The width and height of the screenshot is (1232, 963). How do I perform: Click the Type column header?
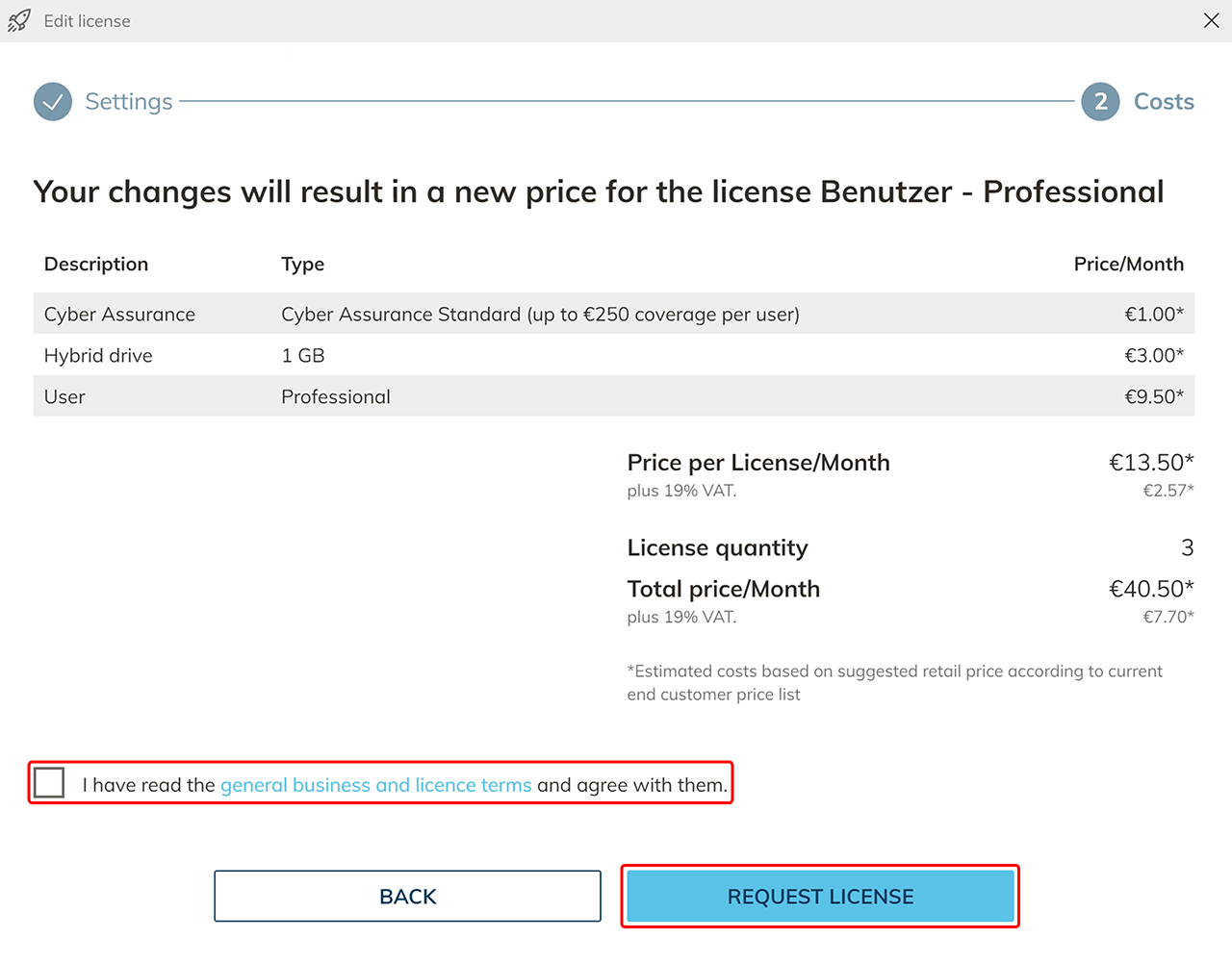(x=302, y=265)
